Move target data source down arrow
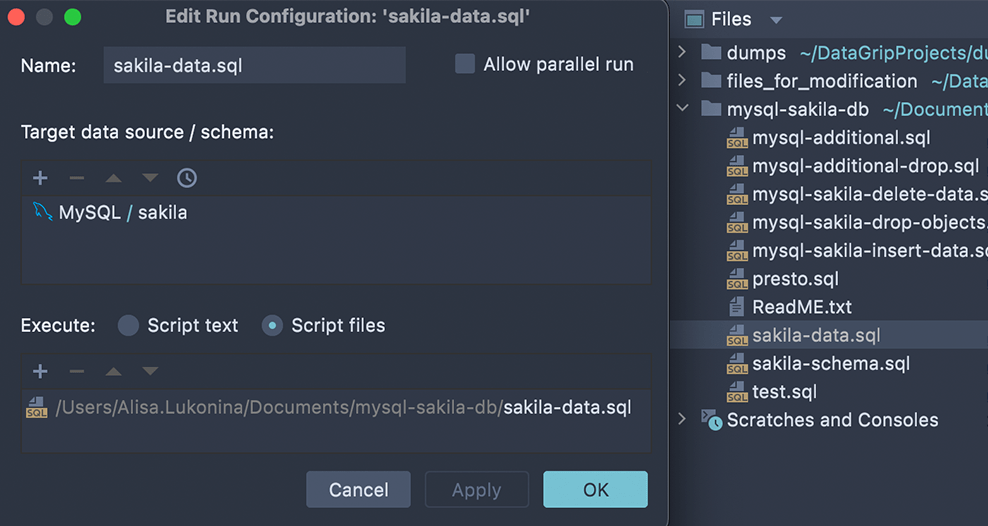The image size is (988, 526). point(150,178)
